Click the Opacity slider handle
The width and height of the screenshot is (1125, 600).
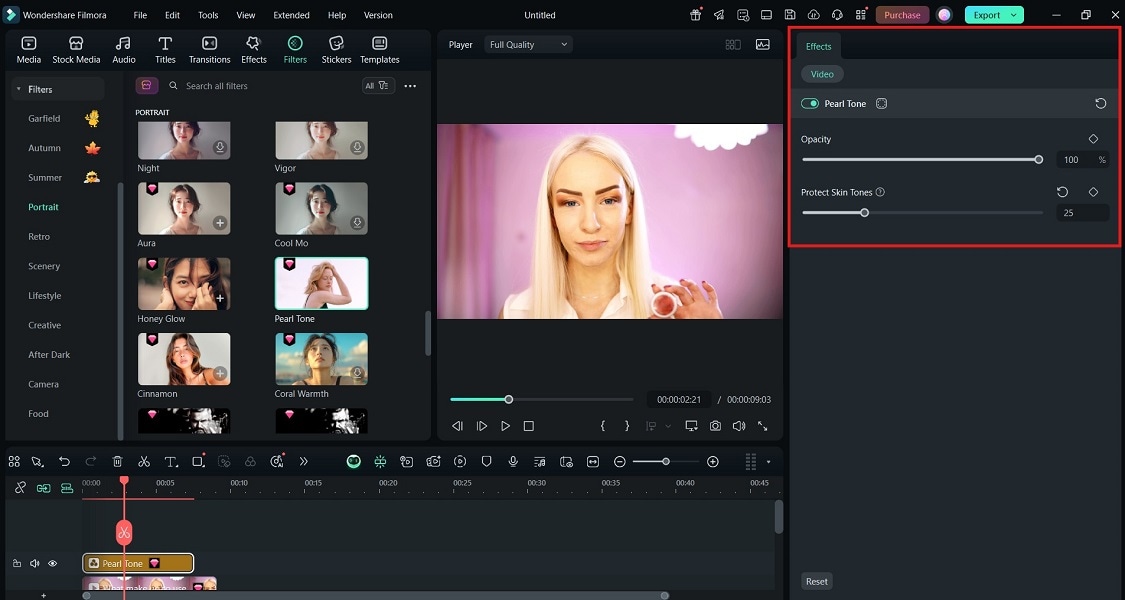tap(1039, 159)
